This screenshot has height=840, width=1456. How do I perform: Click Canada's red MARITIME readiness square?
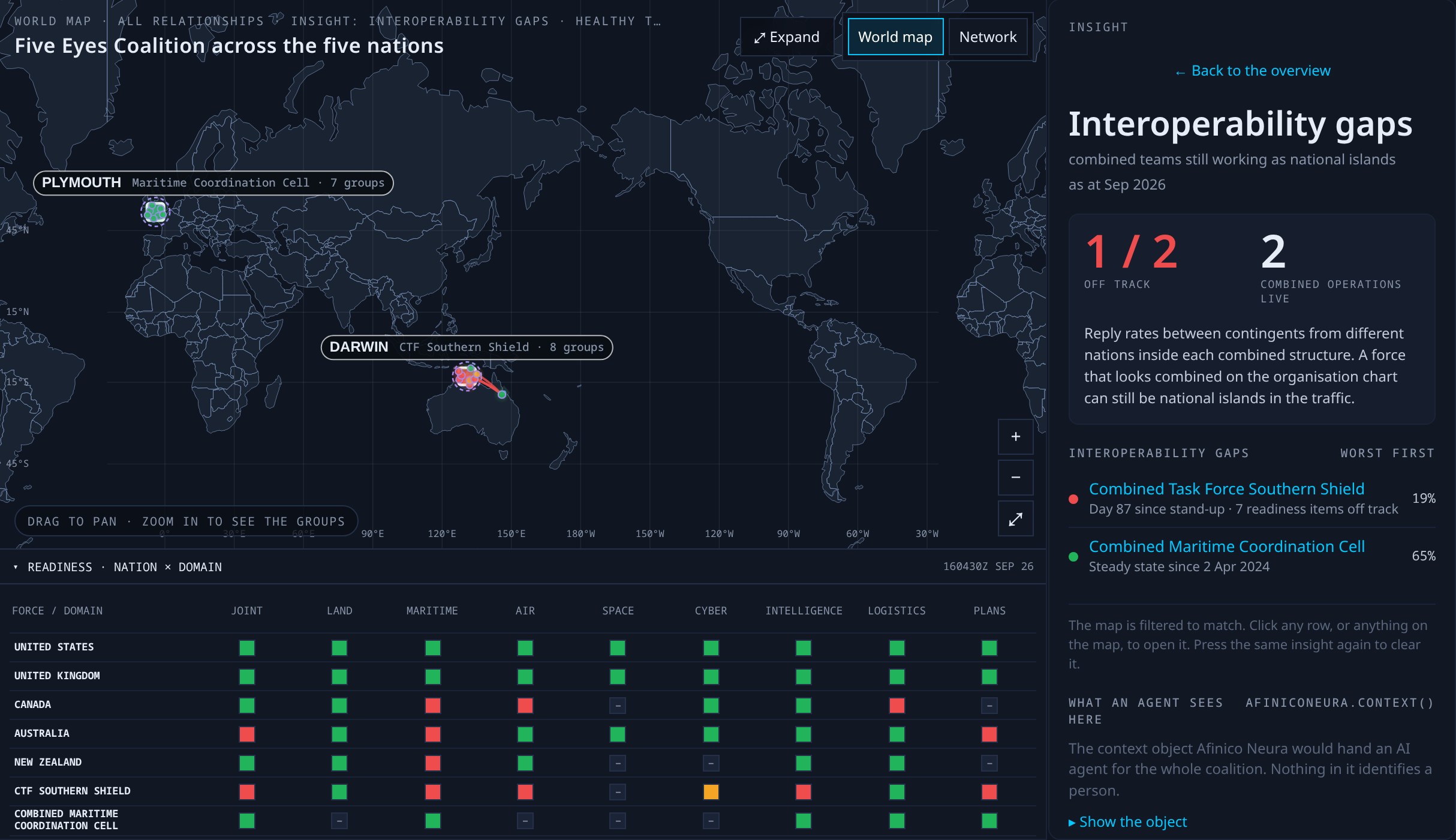point(432,706)
